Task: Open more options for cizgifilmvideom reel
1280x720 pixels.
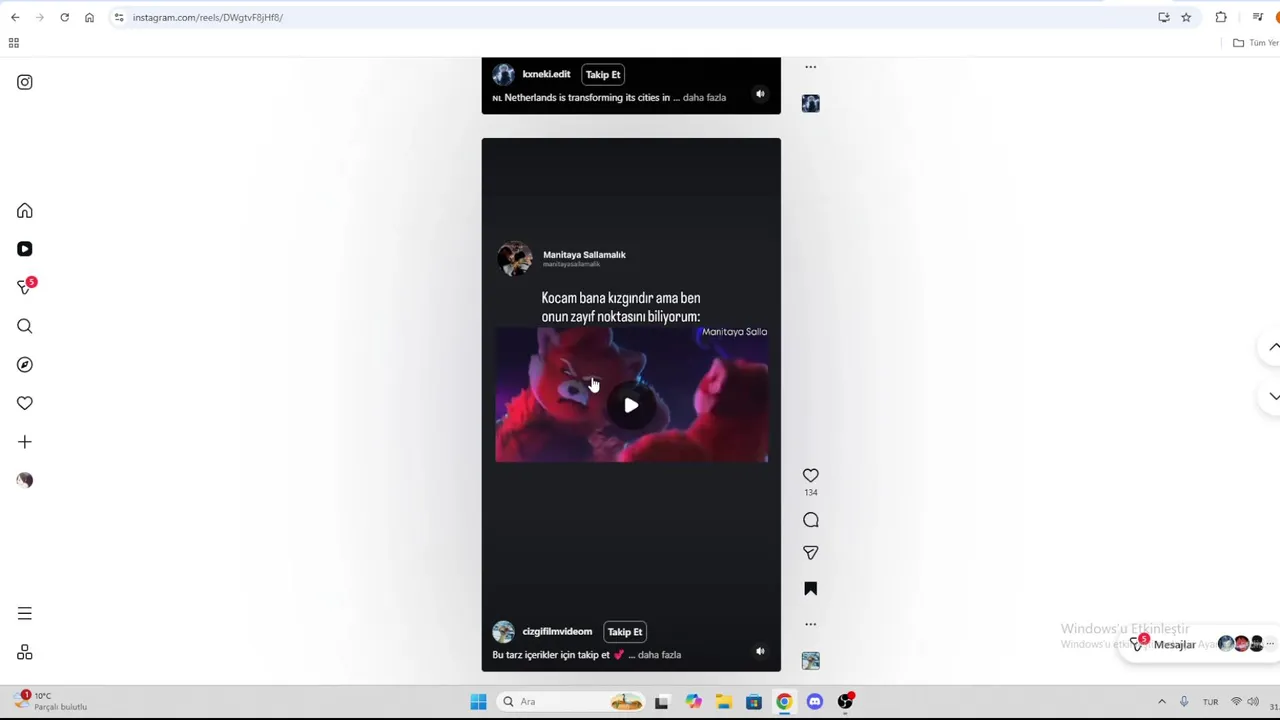Action: coord(811,624)
